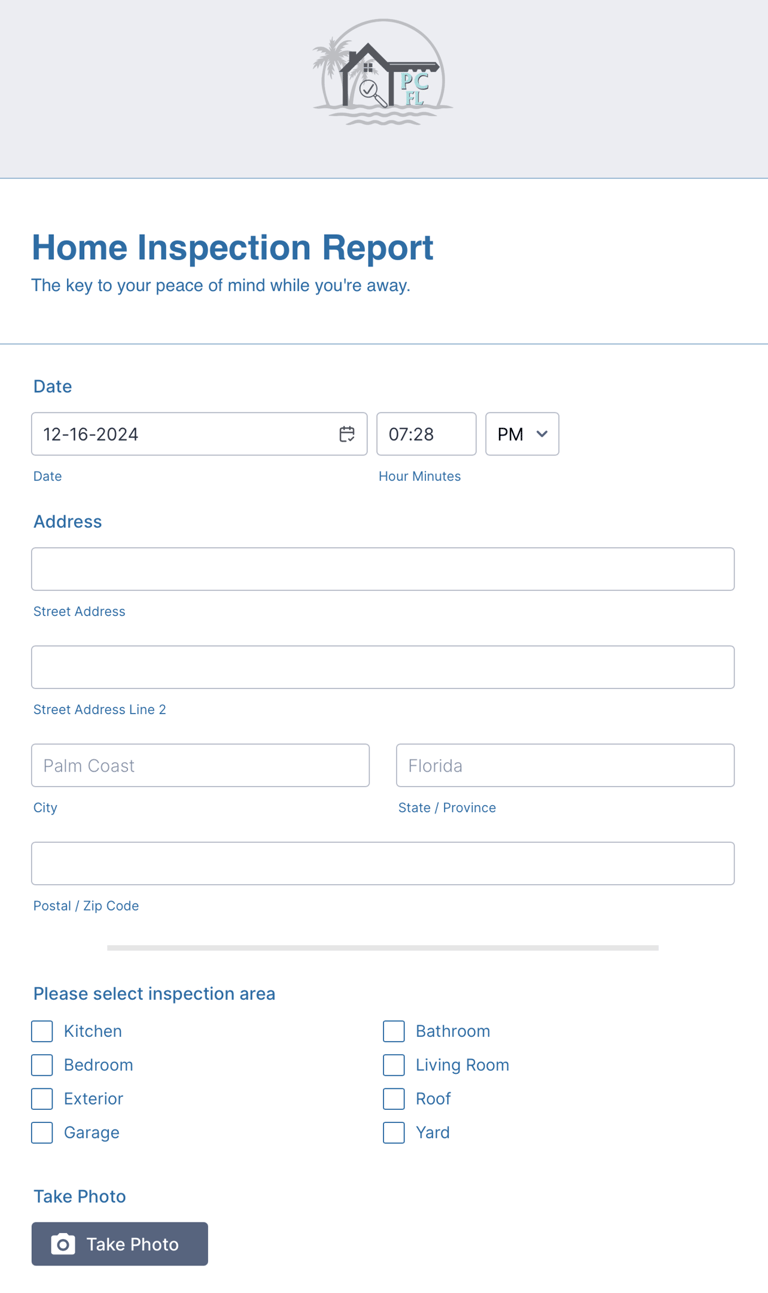This screenshot has width=768, height=1293.
Task: Click the Hour Minutes time field
Action: pyautogui.click(x=425, y=434)
